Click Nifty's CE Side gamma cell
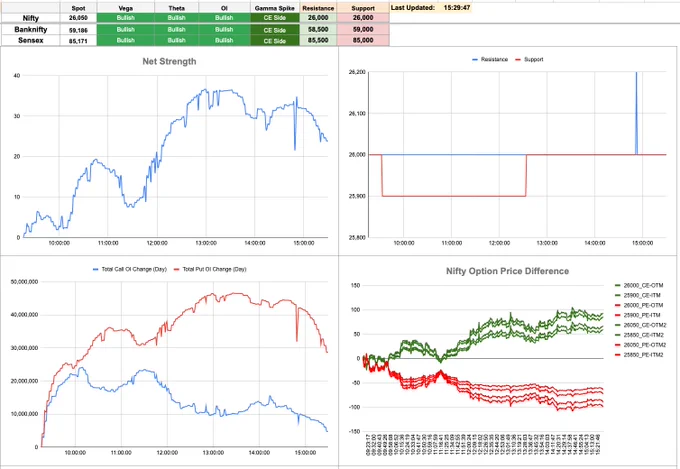 (275, 18)
